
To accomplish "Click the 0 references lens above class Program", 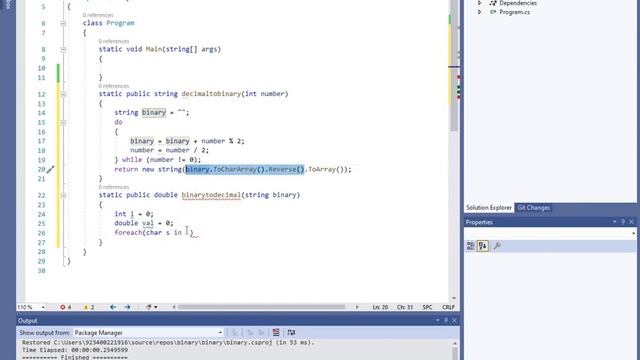I will point(98,15).
